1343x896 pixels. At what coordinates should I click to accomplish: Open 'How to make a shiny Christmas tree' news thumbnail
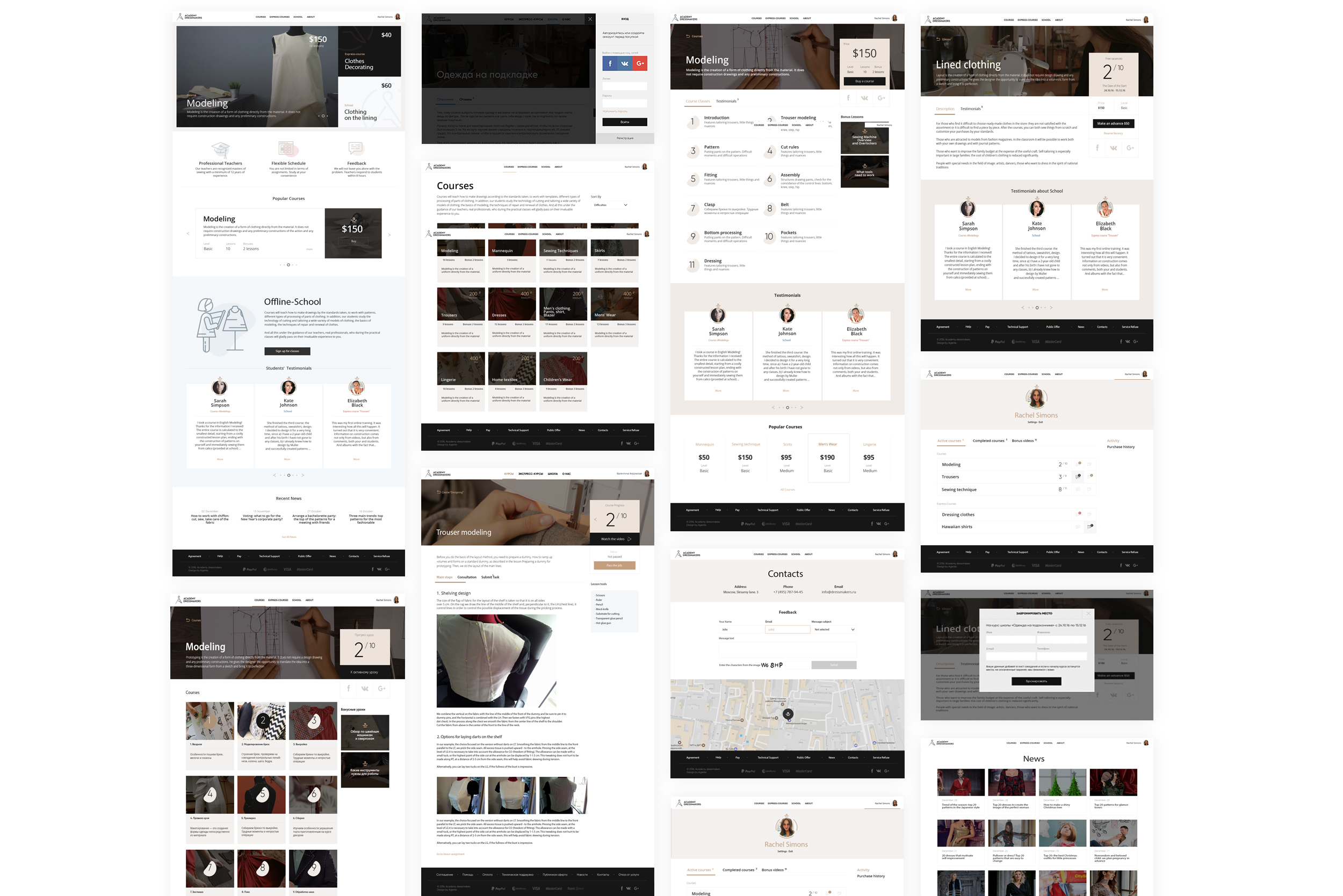(x=1062, y=782)
